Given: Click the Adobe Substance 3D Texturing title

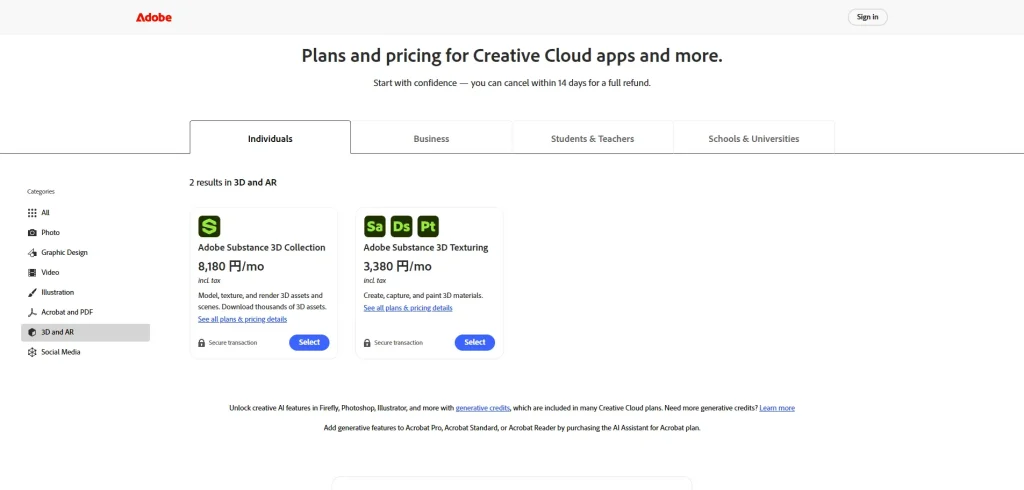Looking at the screenshot, I should point(426,248).
